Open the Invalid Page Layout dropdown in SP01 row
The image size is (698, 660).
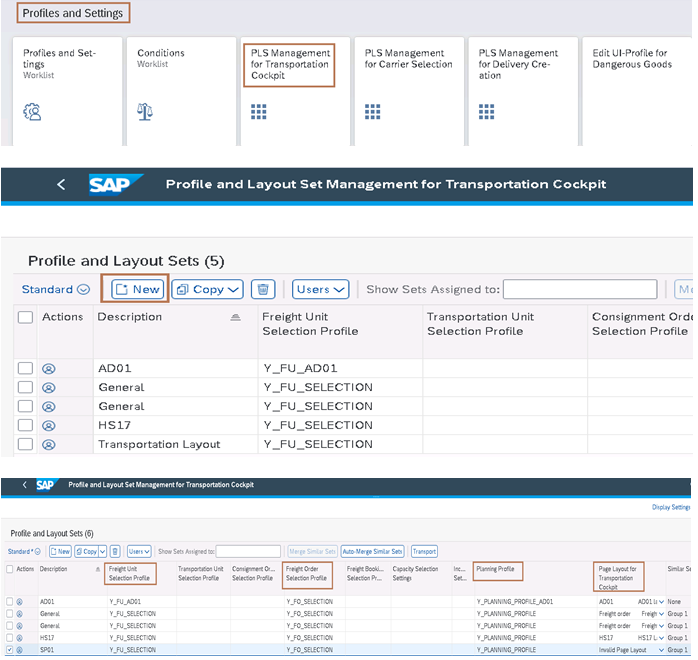tap(661, 650)
